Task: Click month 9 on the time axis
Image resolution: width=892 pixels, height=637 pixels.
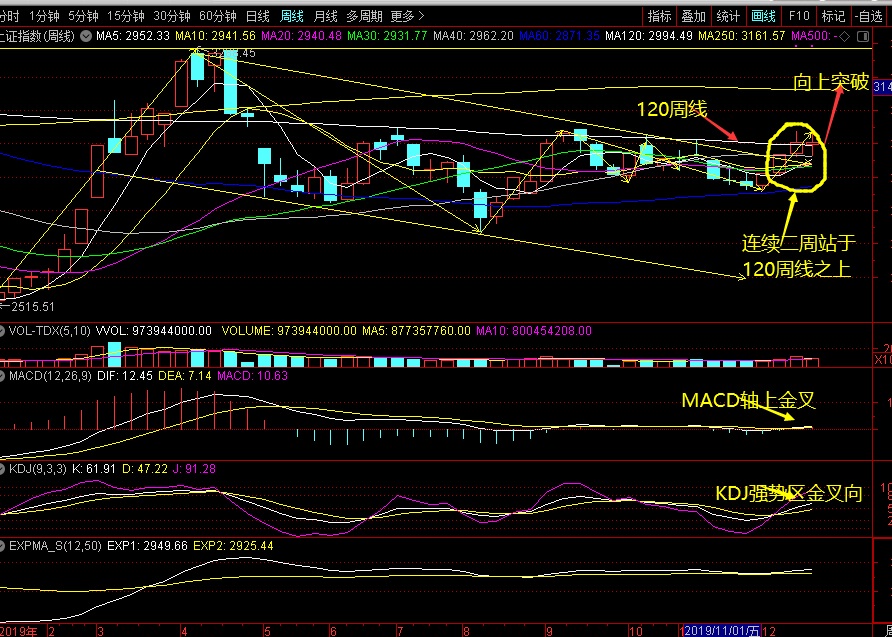Action: pyautogui.click(x=549, y=631)
